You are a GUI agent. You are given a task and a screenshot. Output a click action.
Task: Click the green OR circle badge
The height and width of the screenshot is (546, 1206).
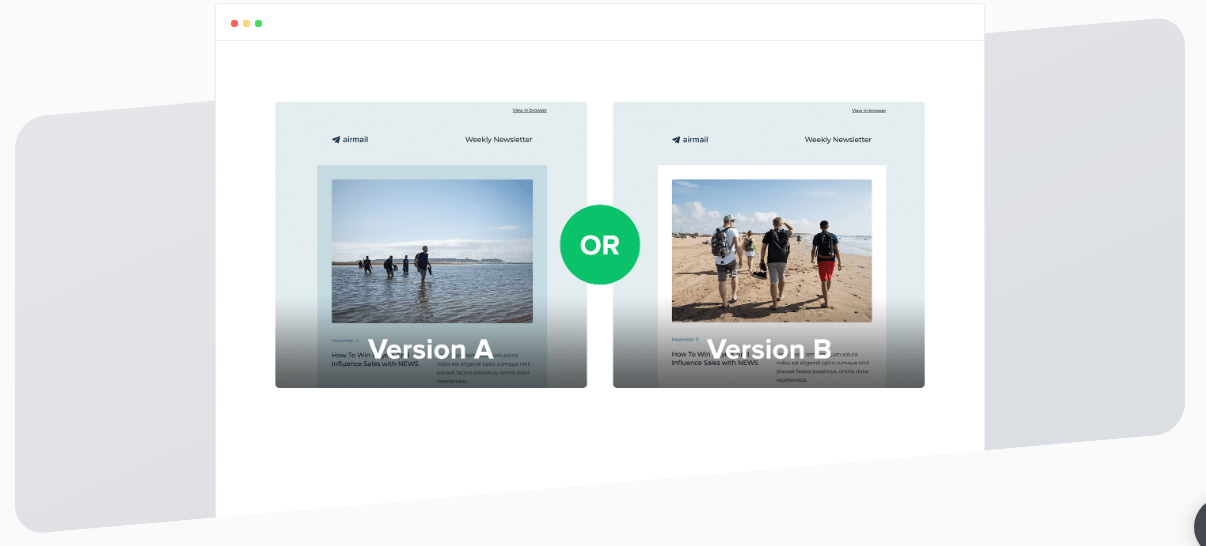(x=600, y=245)
